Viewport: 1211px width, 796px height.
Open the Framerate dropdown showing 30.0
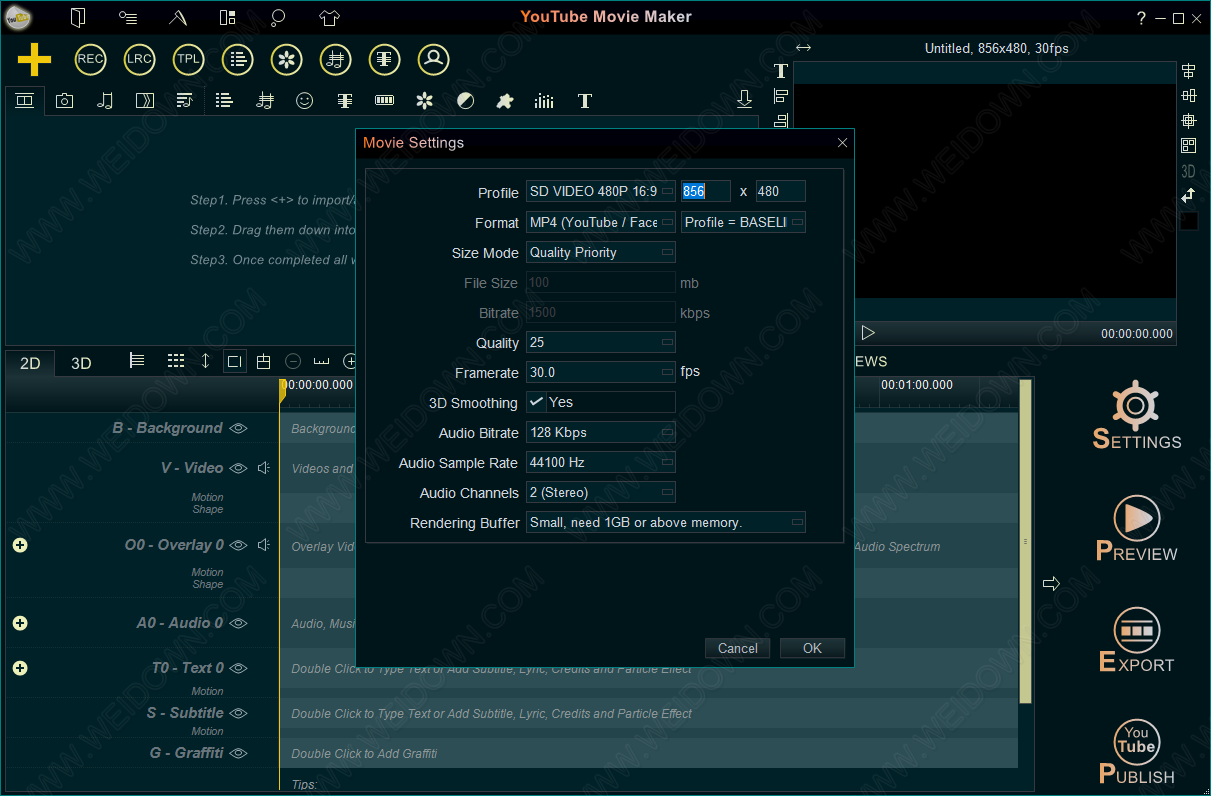point(601,372)
